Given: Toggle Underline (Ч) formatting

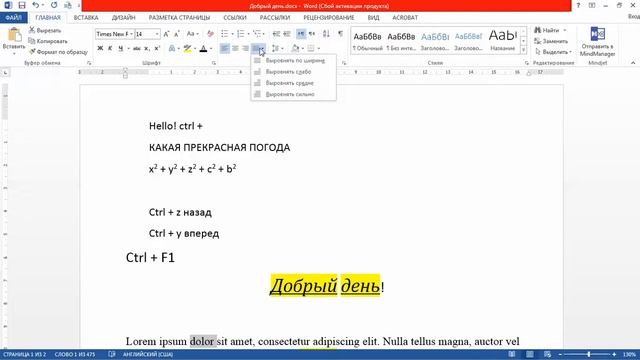Looking at the screenshot, I should tap(120, 49).
